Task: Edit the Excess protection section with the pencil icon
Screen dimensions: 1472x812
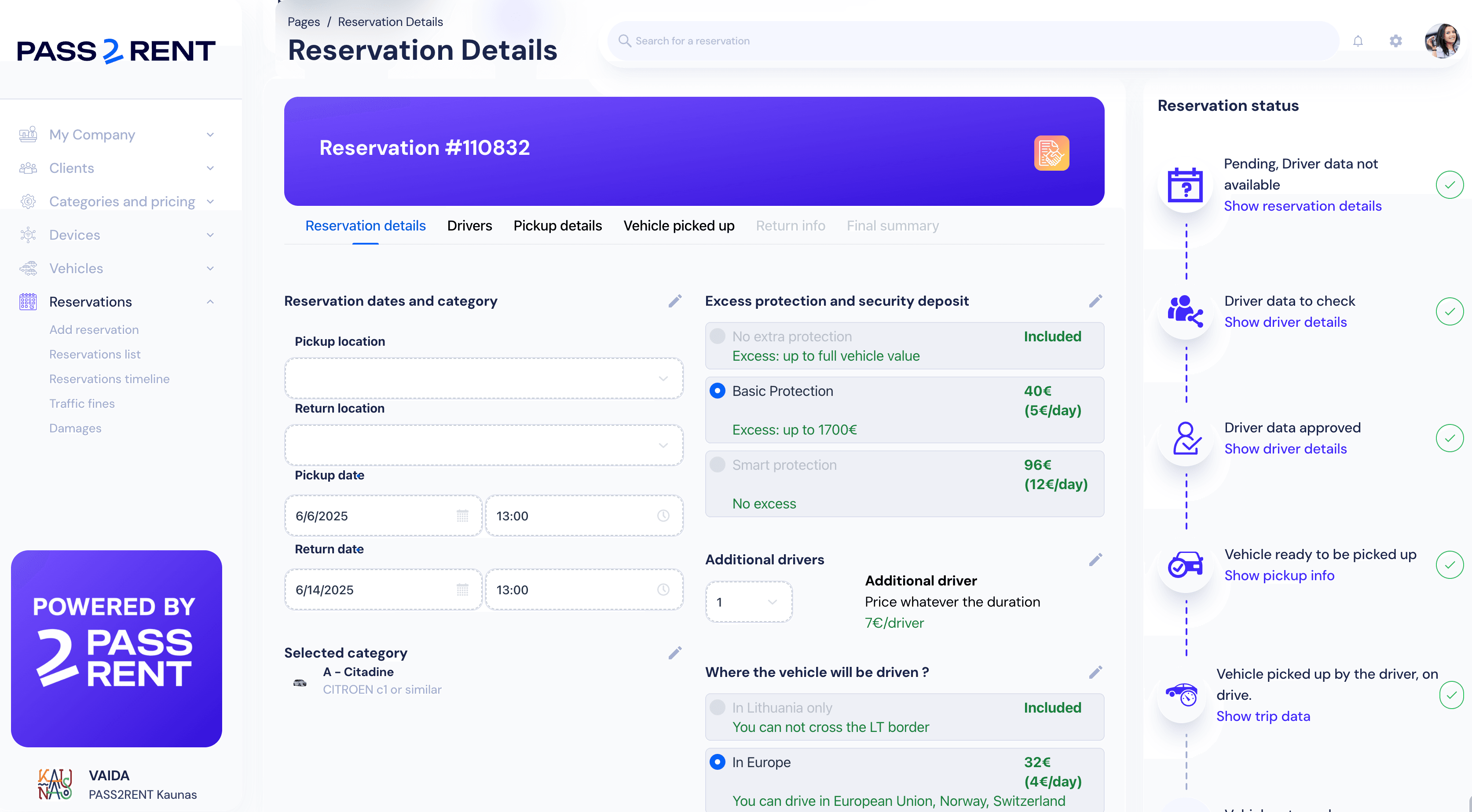Action: (x=1095, y=300)
